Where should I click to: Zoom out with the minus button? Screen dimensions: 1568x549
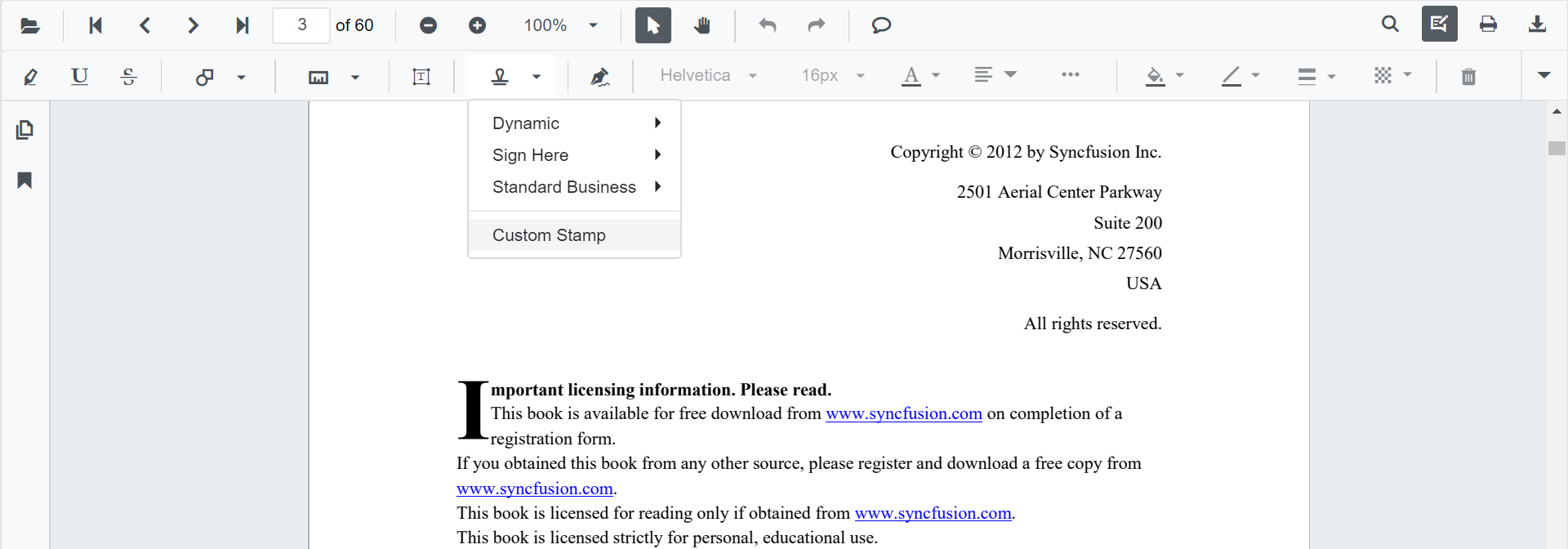tap(428, 25)
